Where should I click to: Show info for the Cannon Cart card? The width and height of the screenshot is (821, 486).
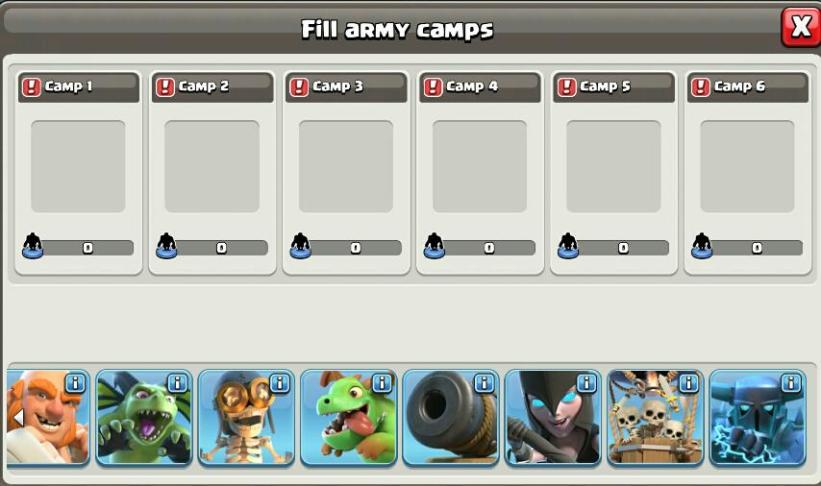click(484, 383)
